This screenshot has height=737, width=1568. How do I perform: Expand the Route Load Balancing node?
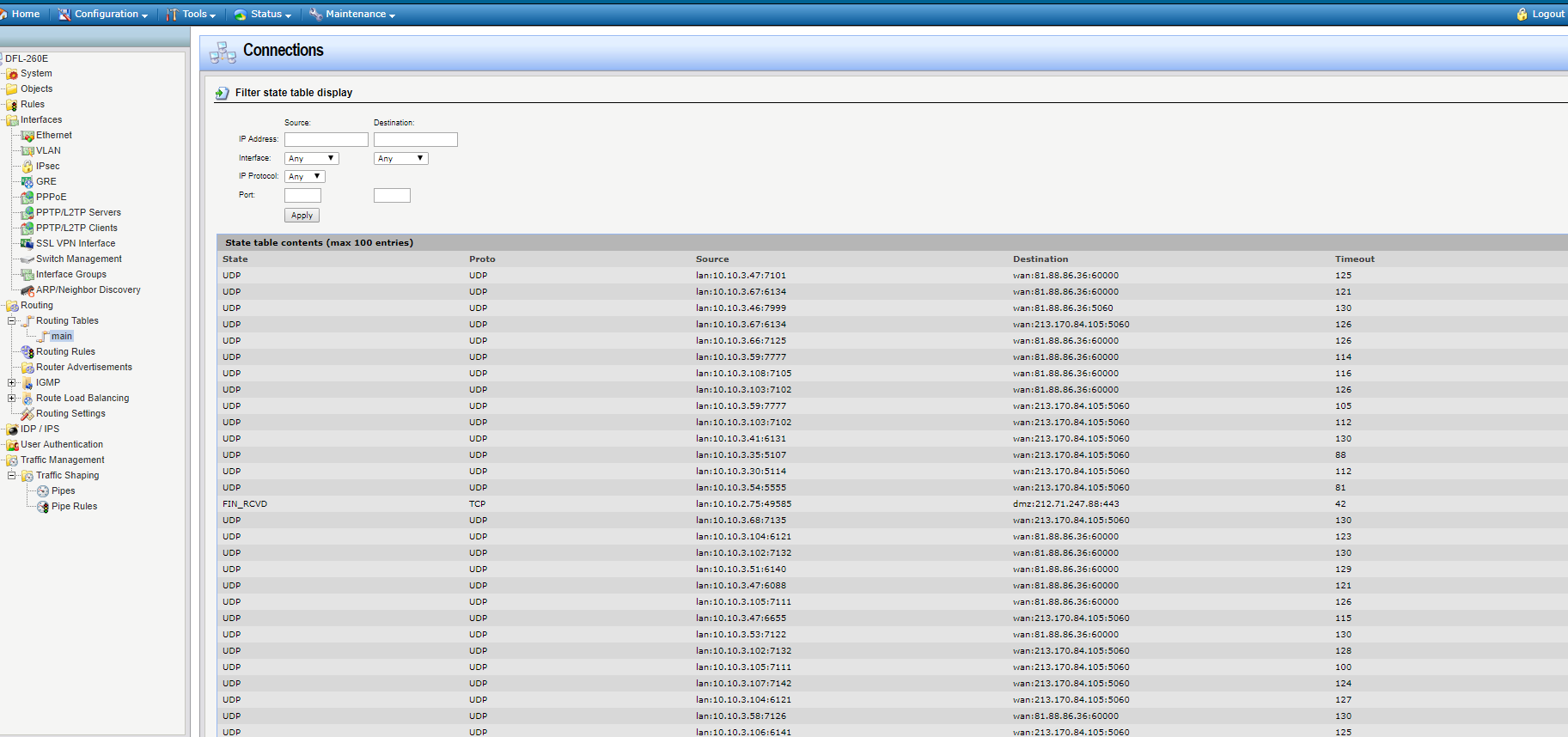pyautogui.click(x=12, y=399)
